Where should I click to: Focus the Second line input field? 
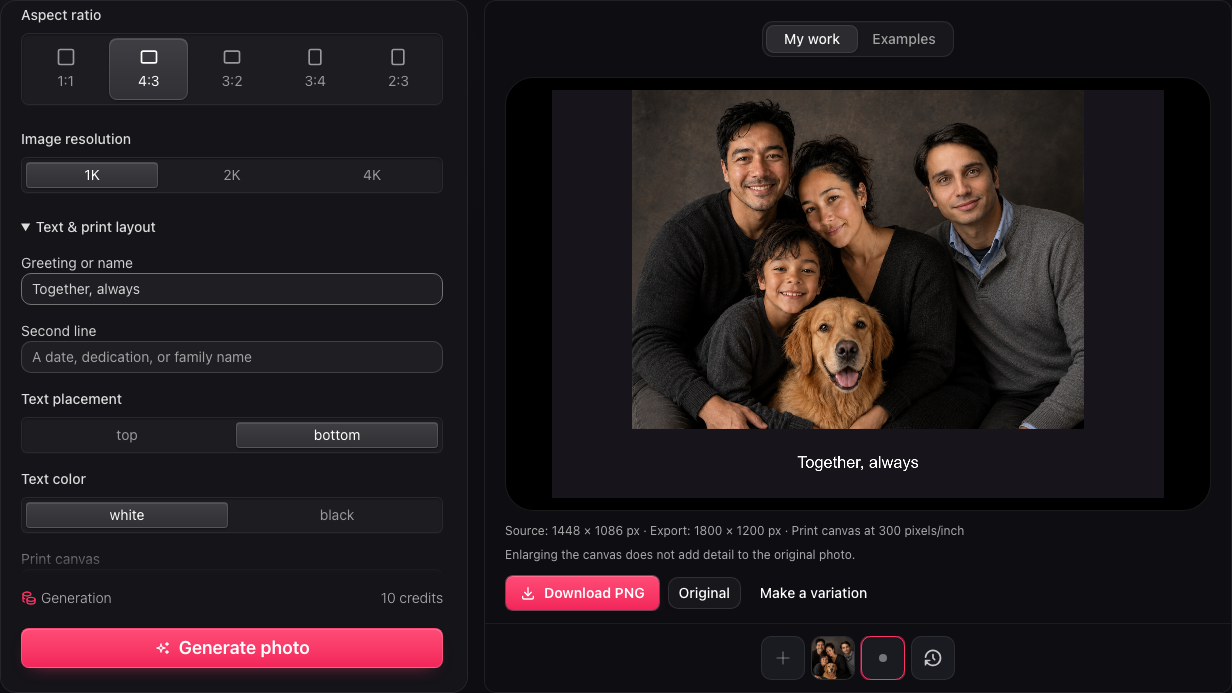click(232, 357)
